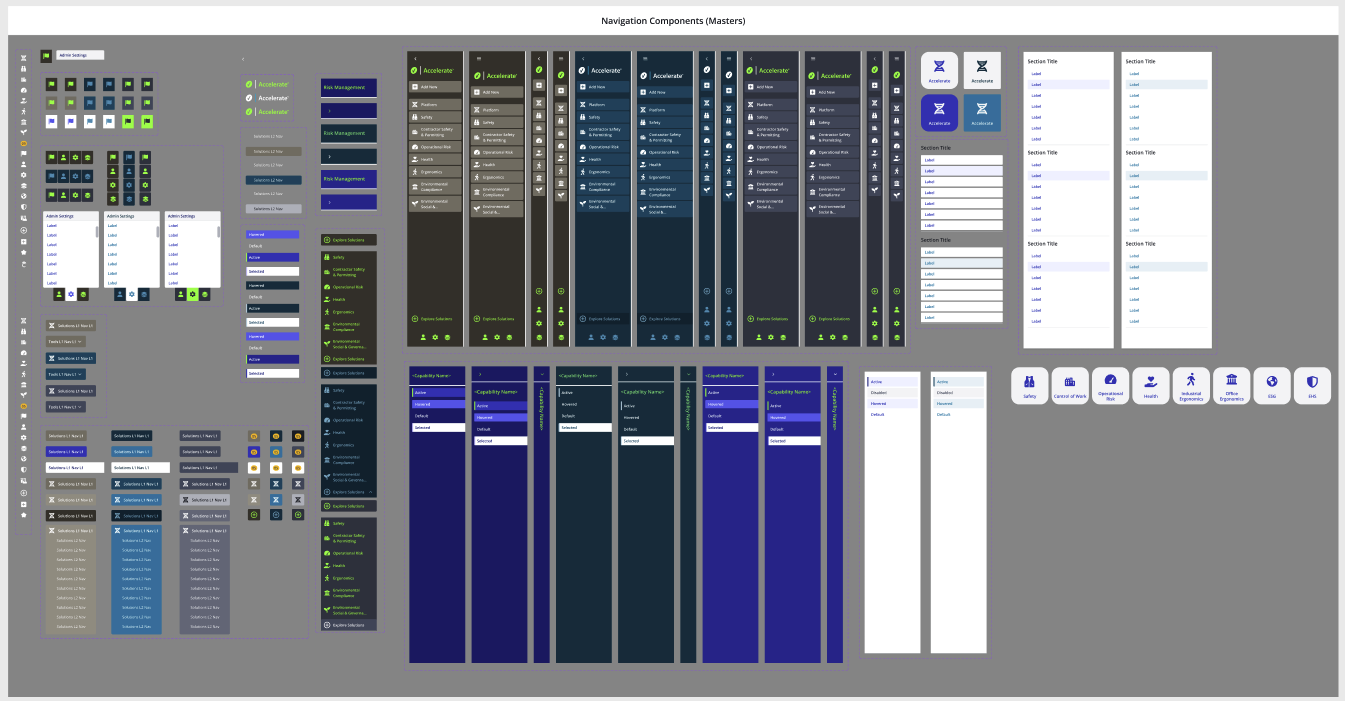
Task: Click the person icon at leftmost brown sidebar bottom
Action: click(423, 337)
